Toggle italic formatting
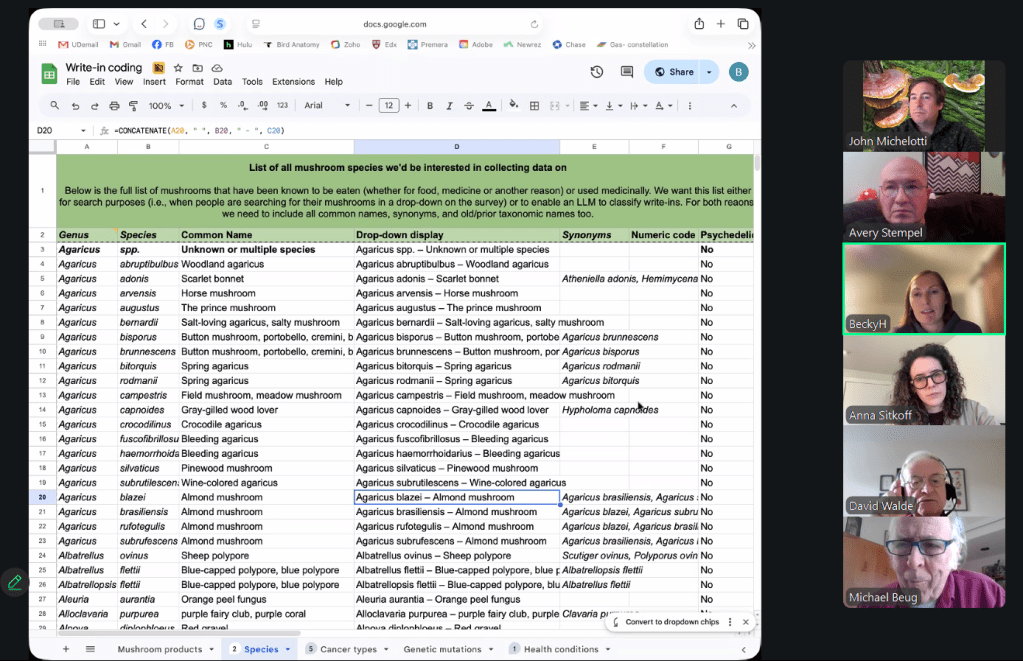 coord(449,106)
